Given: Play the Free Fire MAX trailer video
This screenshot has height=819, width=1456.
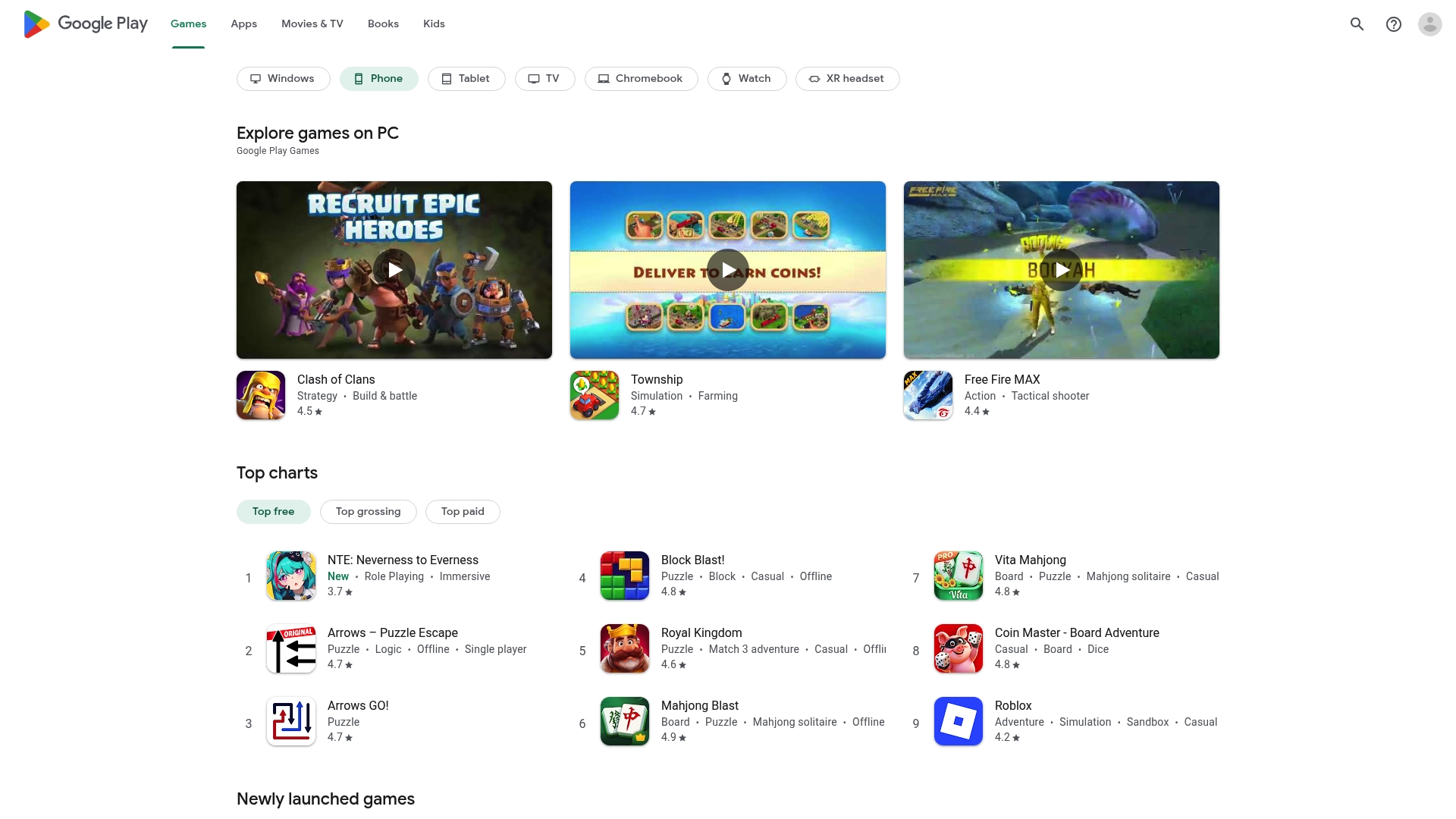Looking at the screenshot, I should (x=1062, y=270).
